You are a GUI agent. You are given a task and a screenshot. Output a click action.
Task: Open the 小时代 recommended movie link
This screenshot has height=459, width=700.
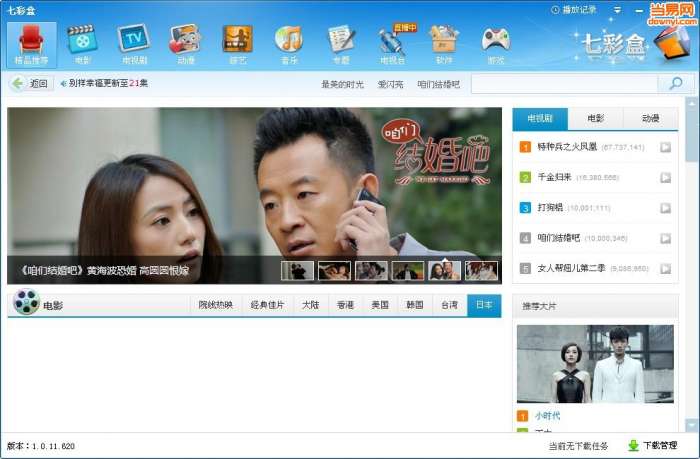[547, 416]
